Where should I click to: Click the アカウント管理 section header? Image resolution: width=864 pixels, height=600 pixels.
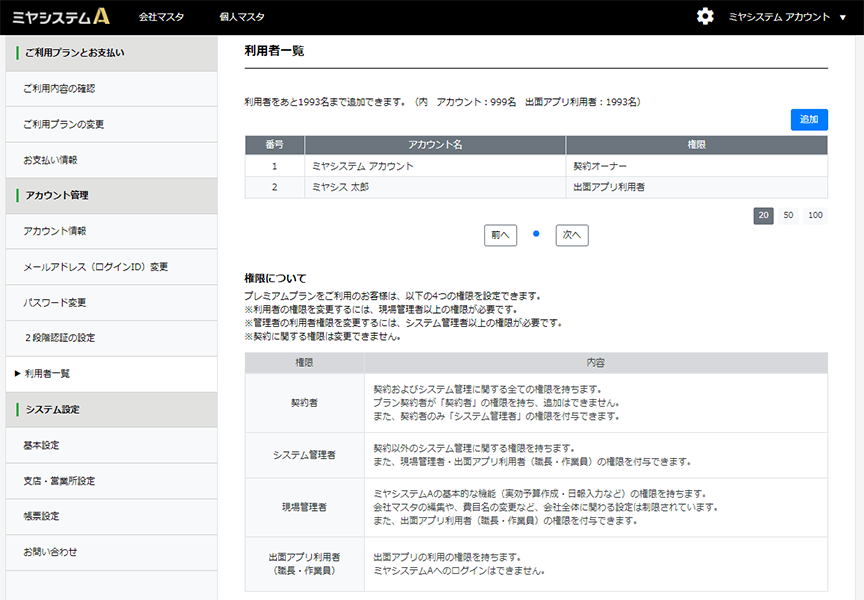pos(111,196)
